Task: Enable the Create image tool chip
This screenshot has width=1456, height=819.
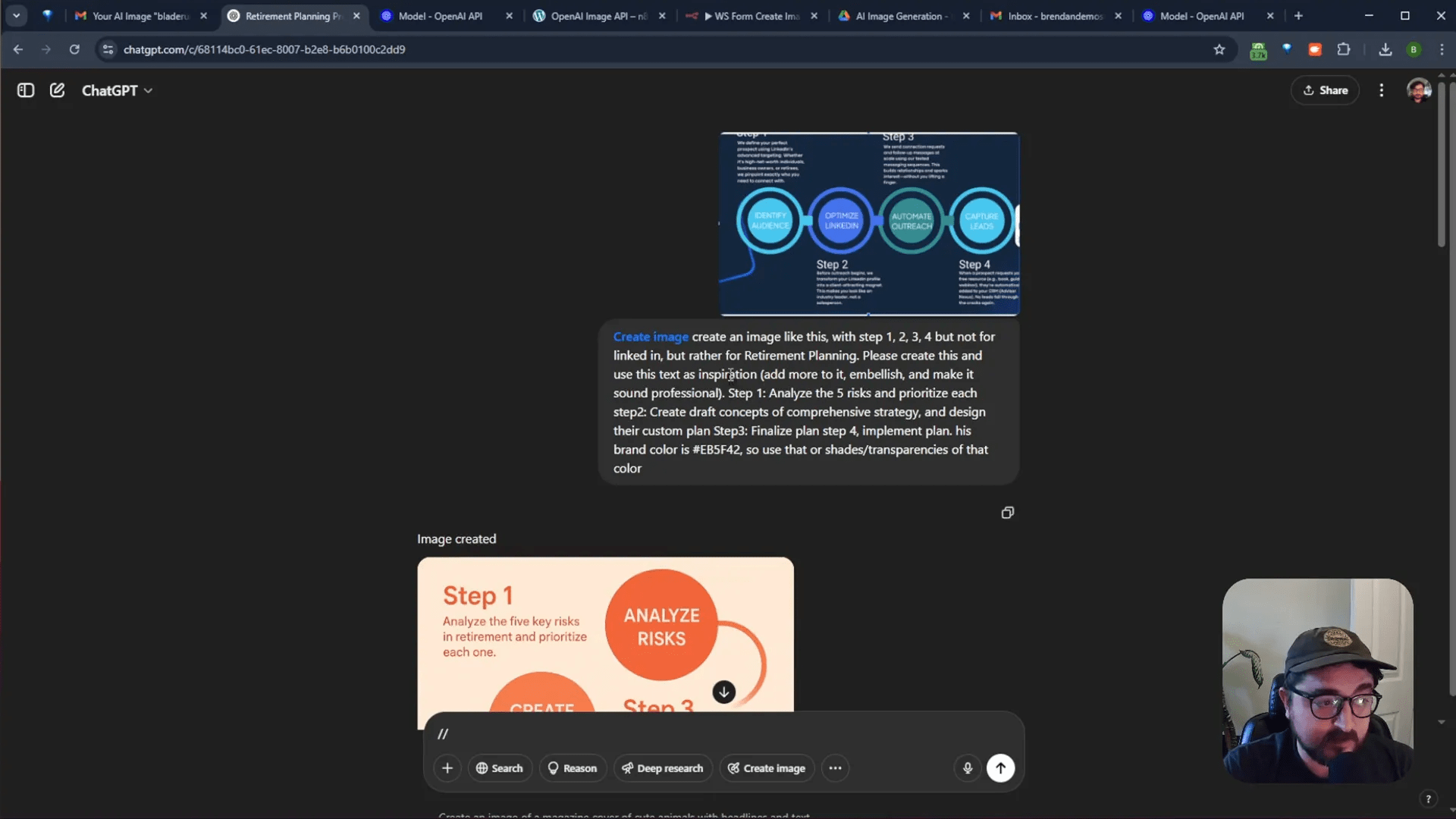Action: (767, 768)
